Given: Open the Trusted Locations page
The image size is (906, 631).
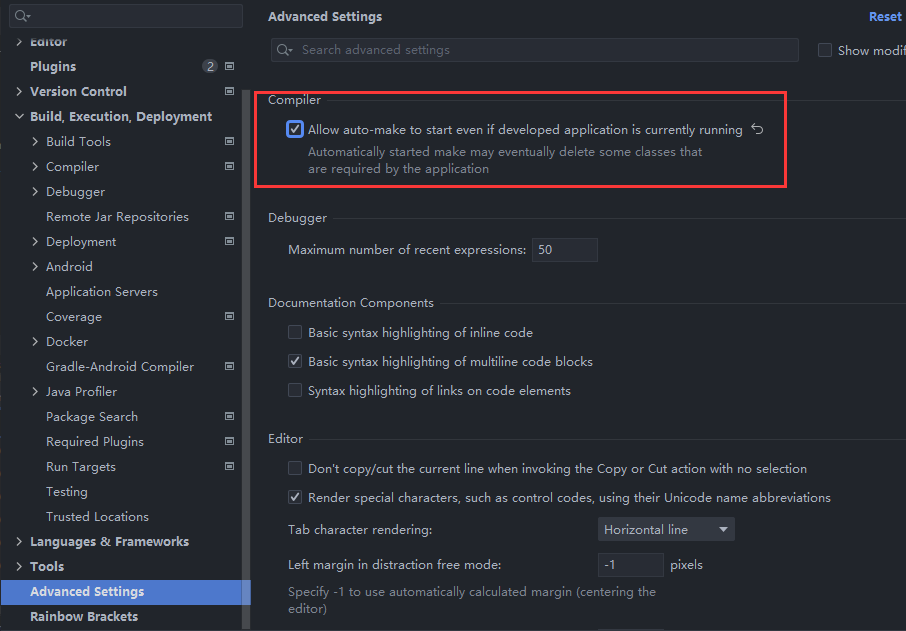Looking at the screenshot, I should pos(97,517).
